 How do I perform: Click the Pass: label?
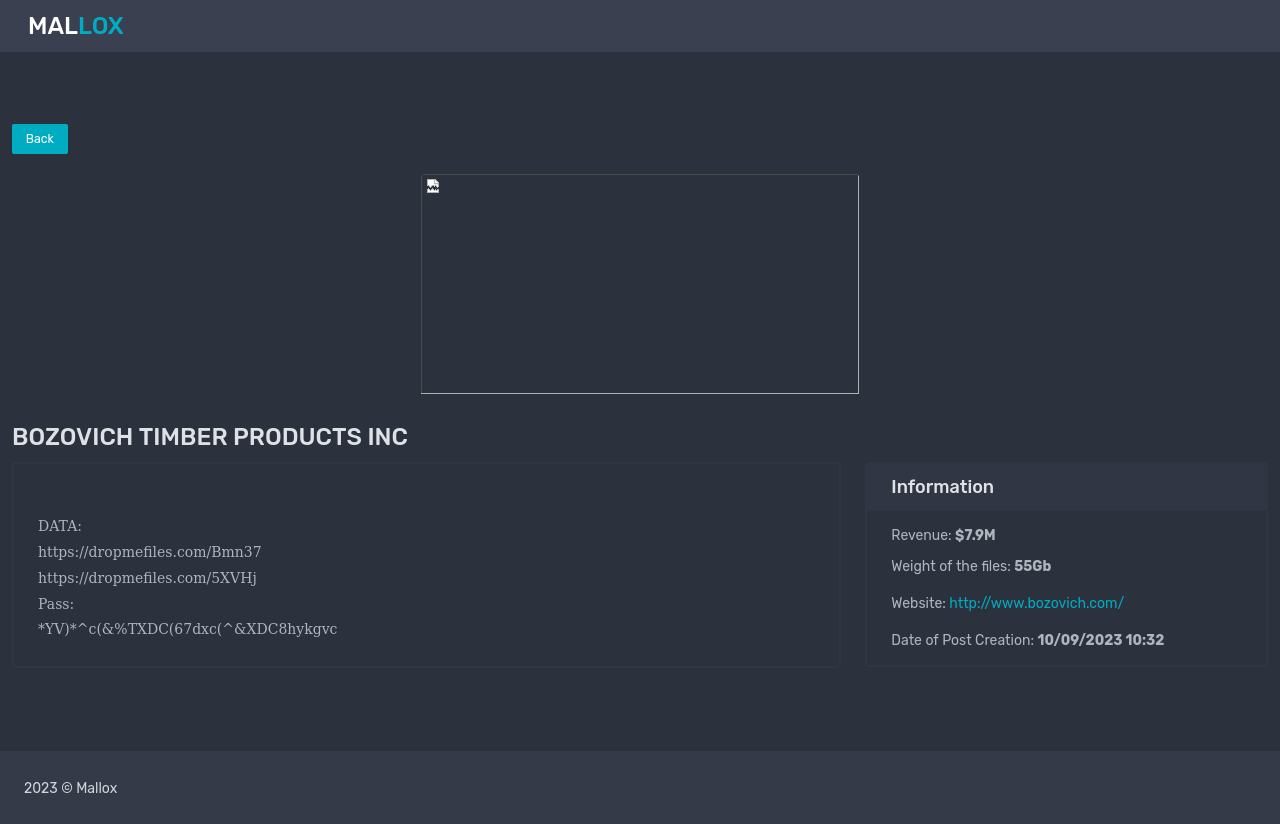coord(56,604)
